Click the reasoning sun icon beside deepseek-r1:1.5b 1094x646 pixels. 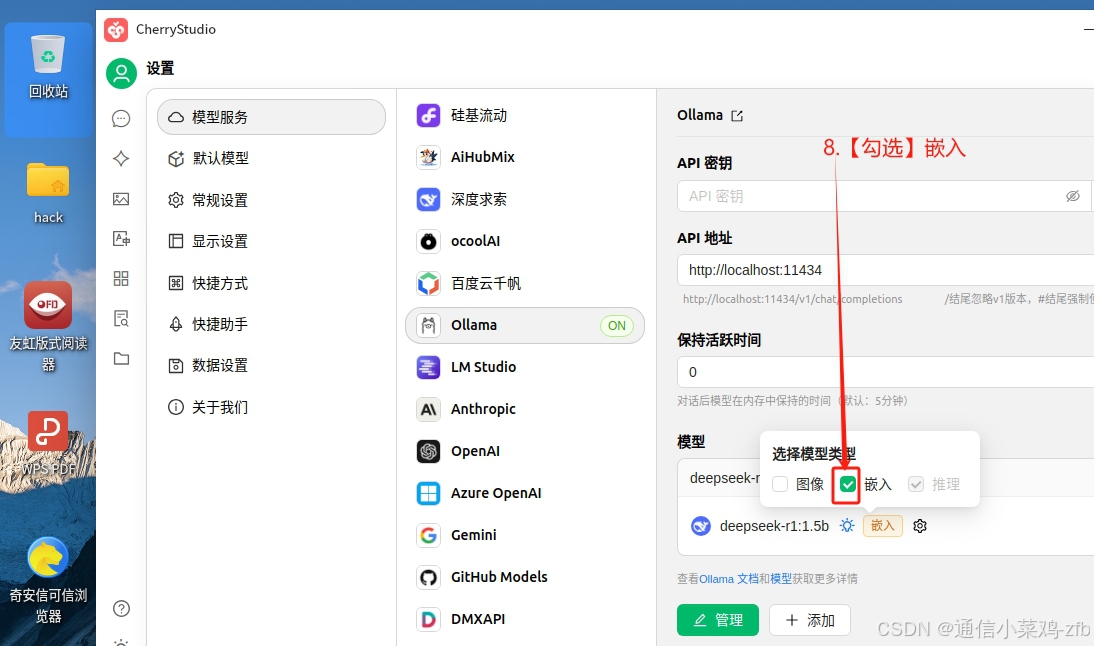[847, 526]
